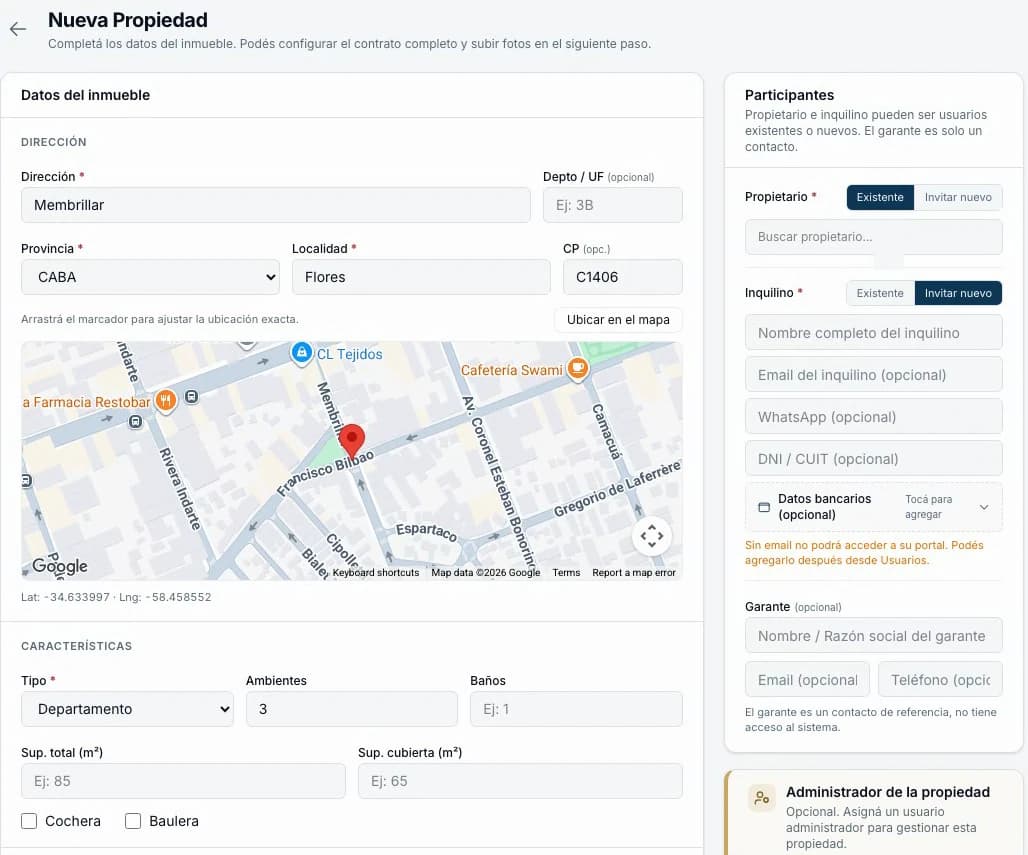Click Nombre completo del inquilino field
This screenshot has width=1028, height=855.
pos(873,332)
